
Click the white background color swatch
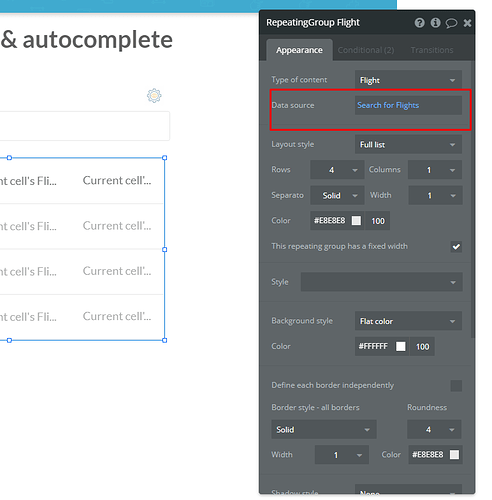click(401, 346)
